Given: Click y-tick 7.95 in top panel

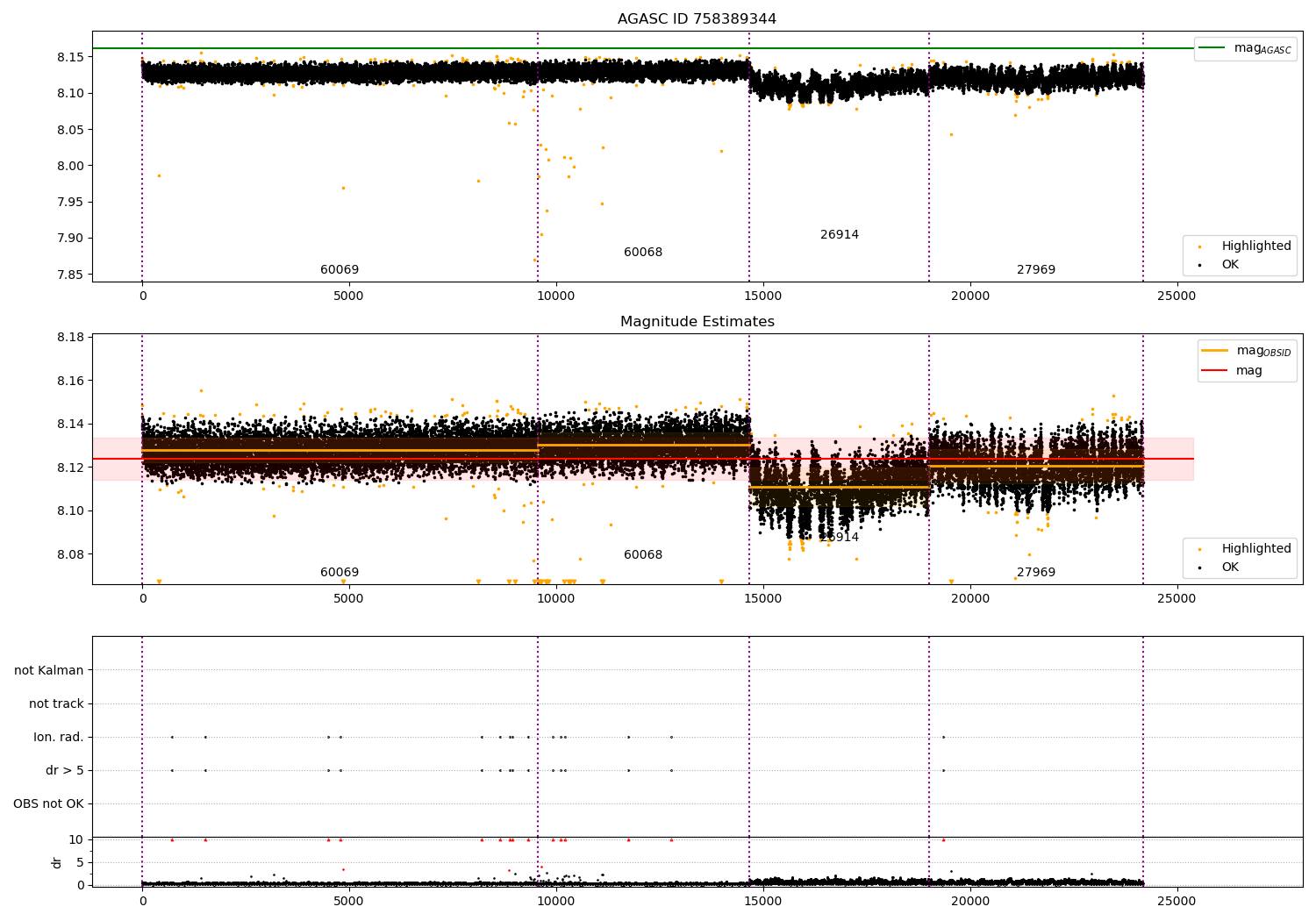Looking at the screenshot, I should (70, 202).
